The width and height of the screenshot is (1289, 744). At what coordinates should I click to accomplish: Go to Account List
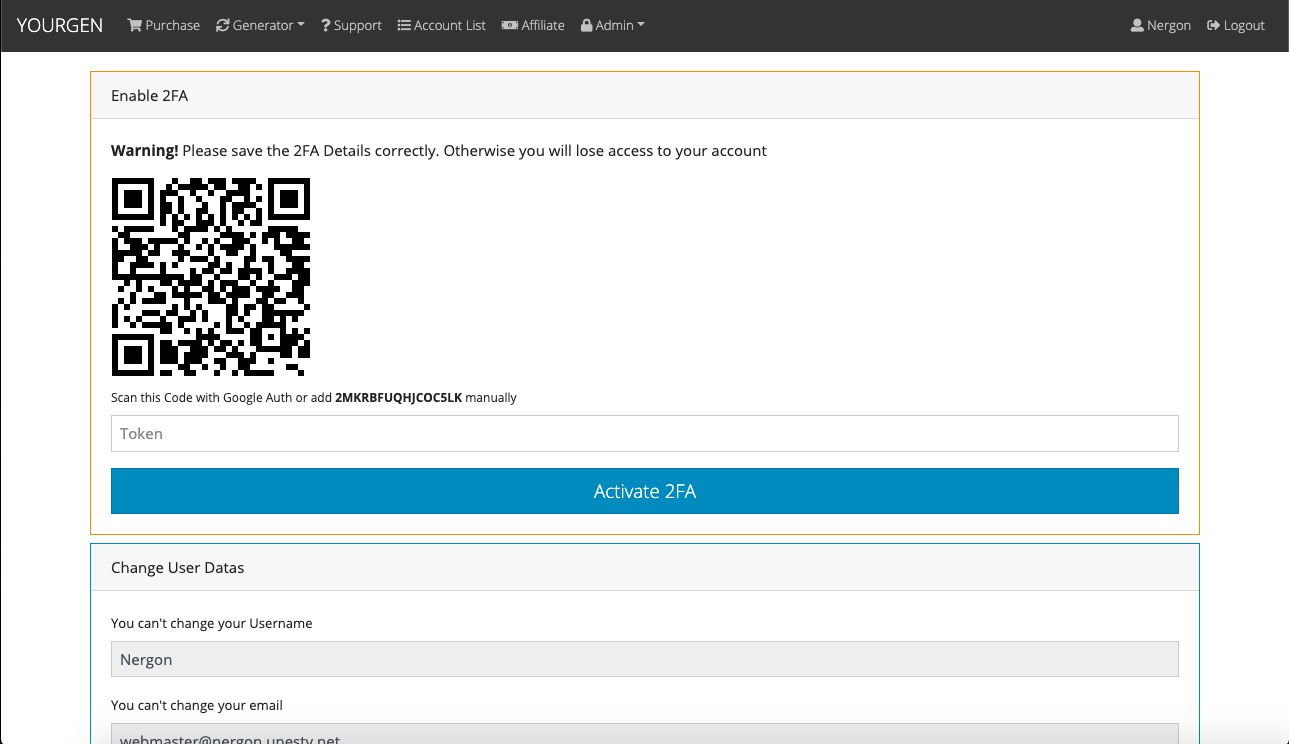442,25
